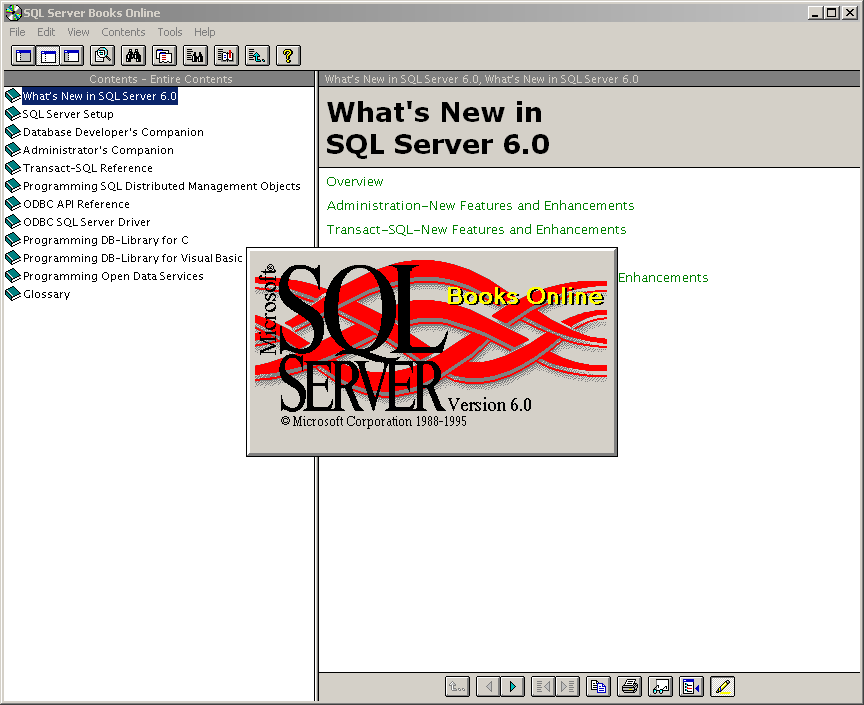Switch to topic-only view mode

point(71,55)
